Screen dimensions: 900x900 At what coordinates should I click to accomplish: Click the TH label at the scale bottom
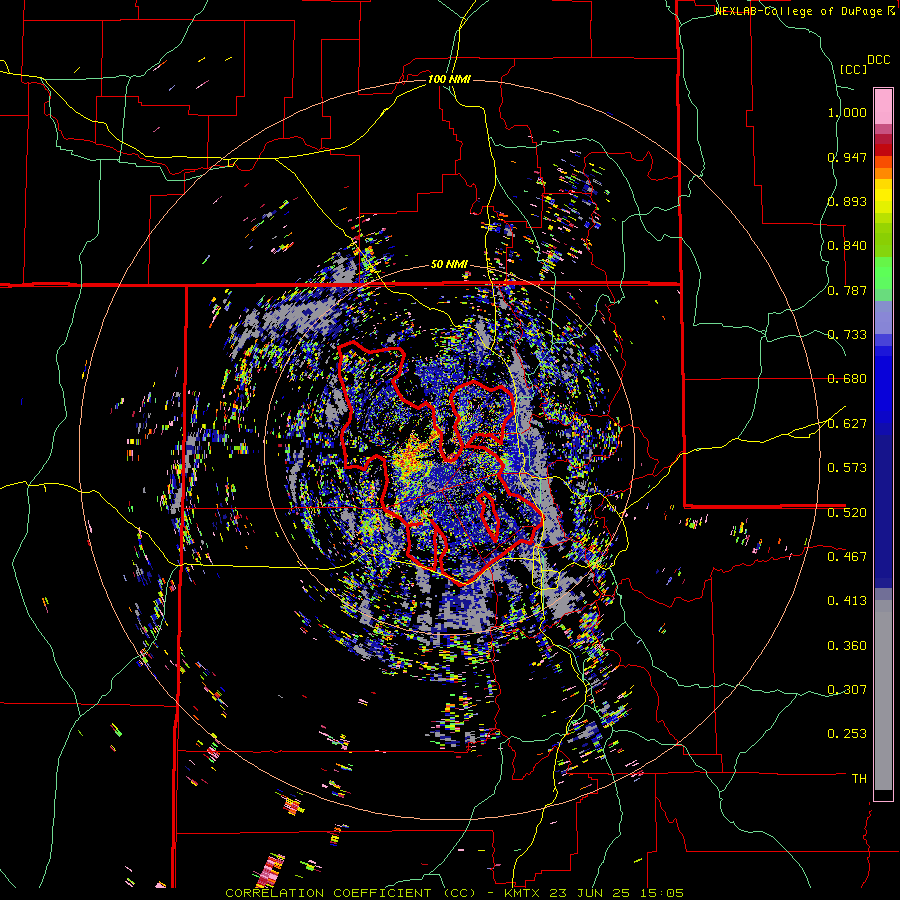pos(859,778)
